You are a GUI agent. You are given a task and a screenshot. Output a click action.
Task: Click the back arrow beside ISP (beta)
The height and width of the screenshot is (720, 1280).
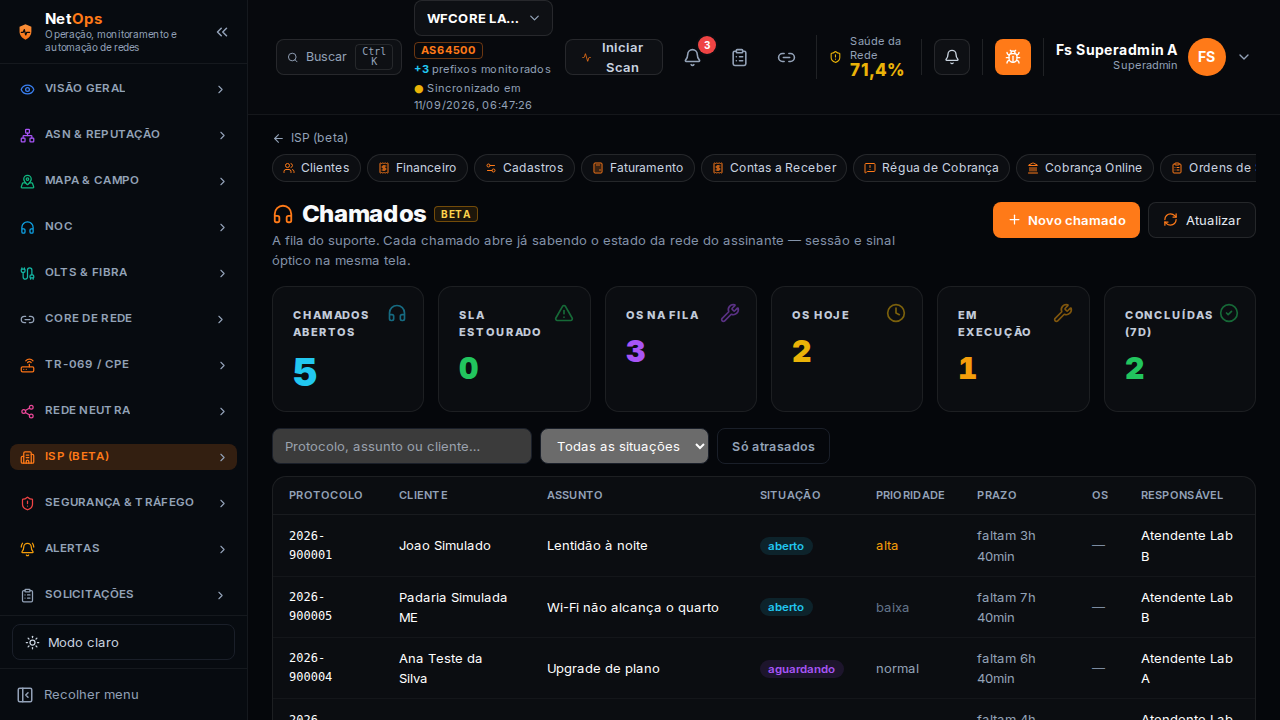click(x=278, y=138)
